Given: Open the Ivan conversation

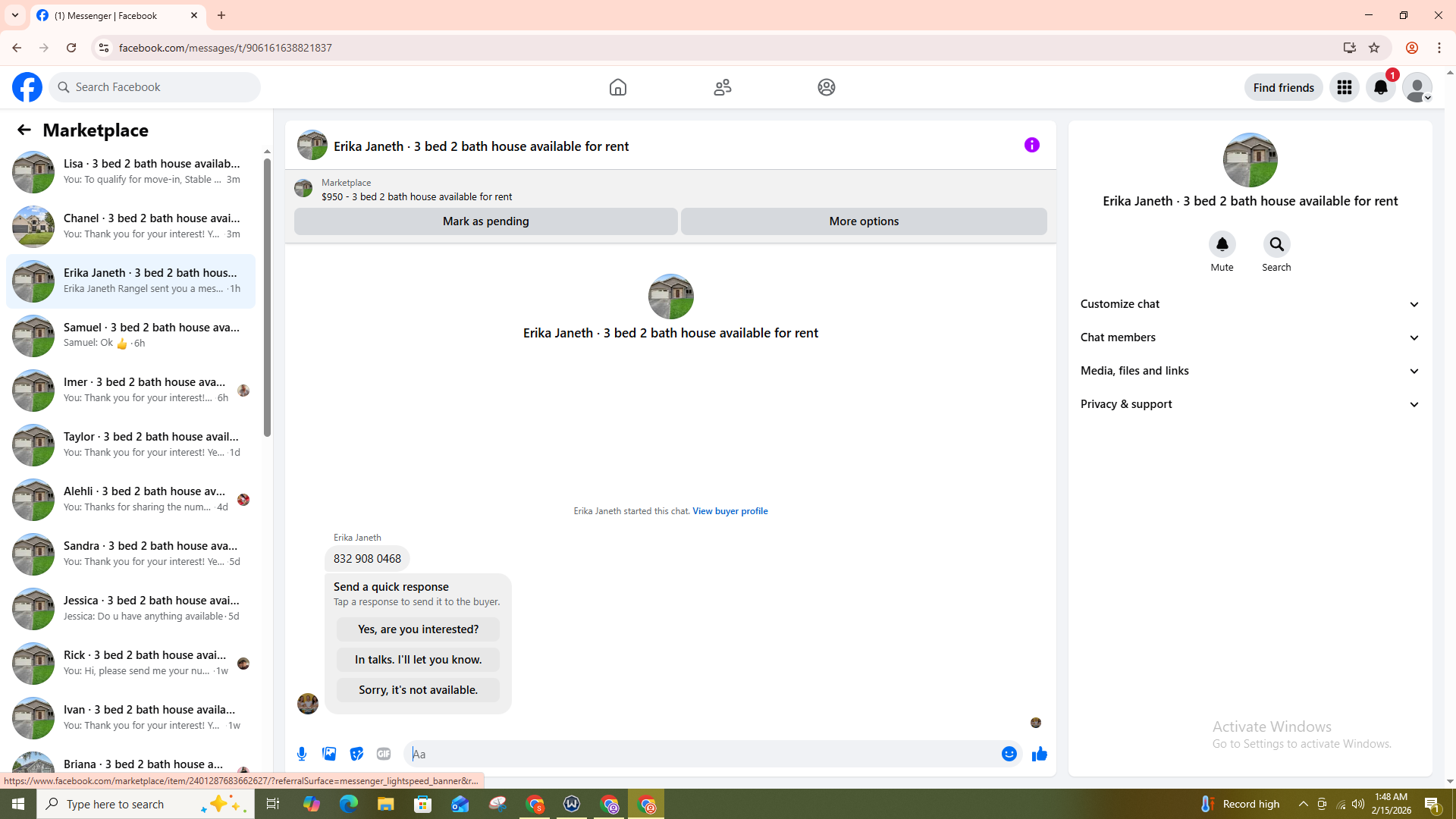Looking at the screenshot, I should click(130, 718).
